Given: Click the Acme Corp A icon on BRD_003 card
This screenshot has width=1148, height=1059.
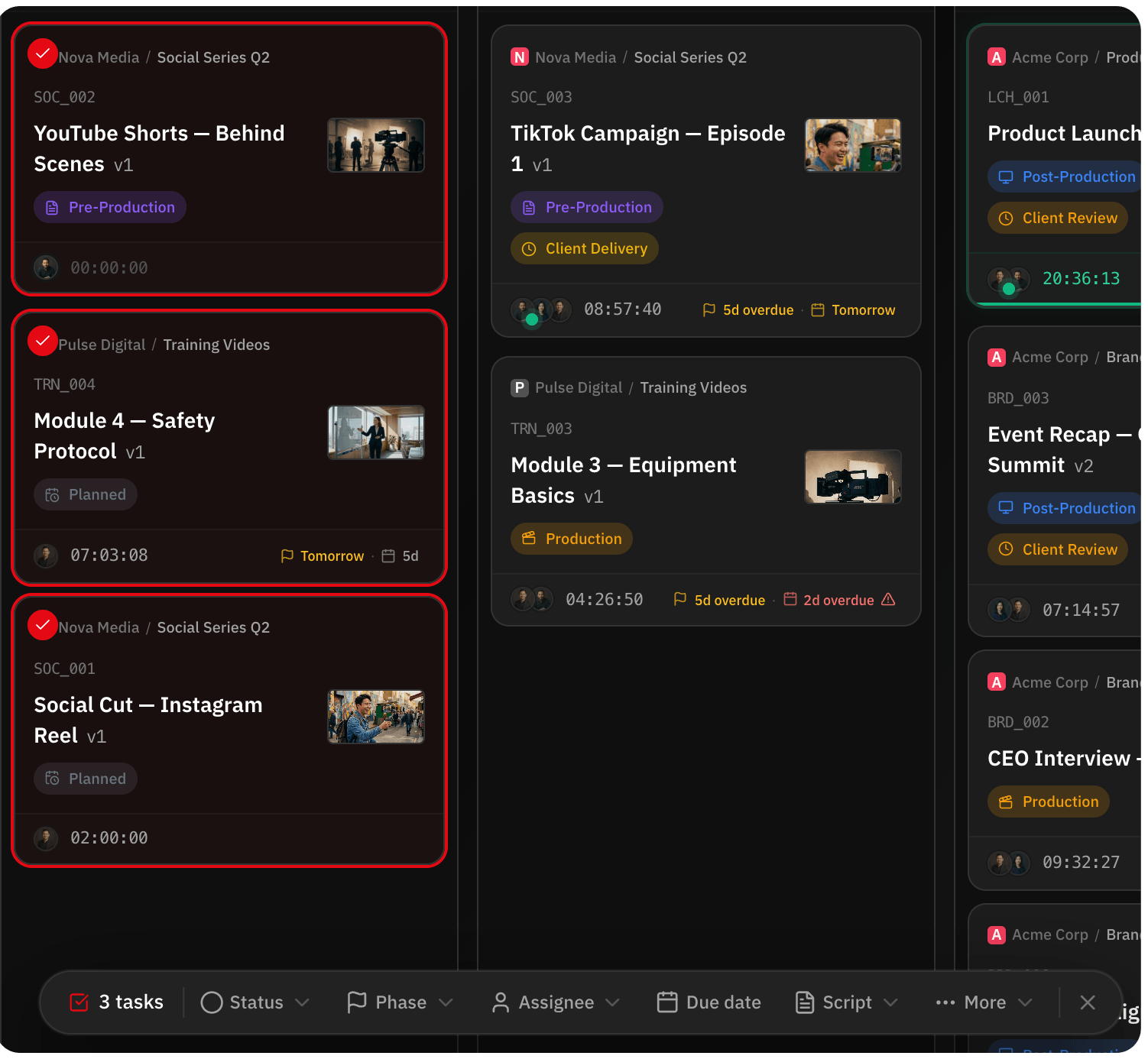Looking at the screenshot, I should click(997, 357).
